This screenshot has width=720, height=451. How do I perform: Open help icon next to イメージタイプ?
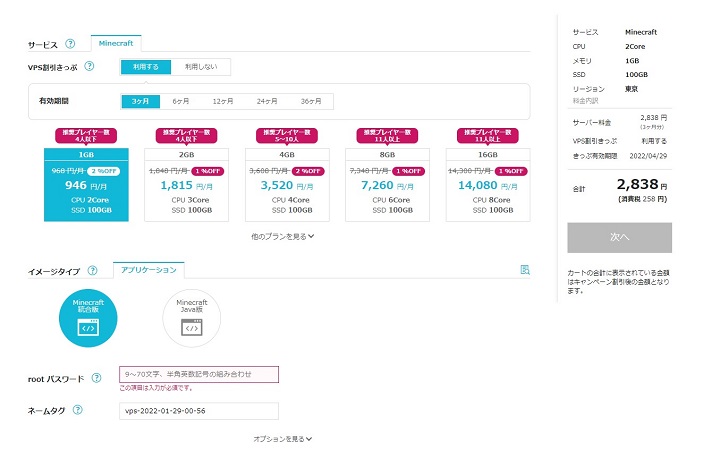pyautogui.click(x=92, y=271)
